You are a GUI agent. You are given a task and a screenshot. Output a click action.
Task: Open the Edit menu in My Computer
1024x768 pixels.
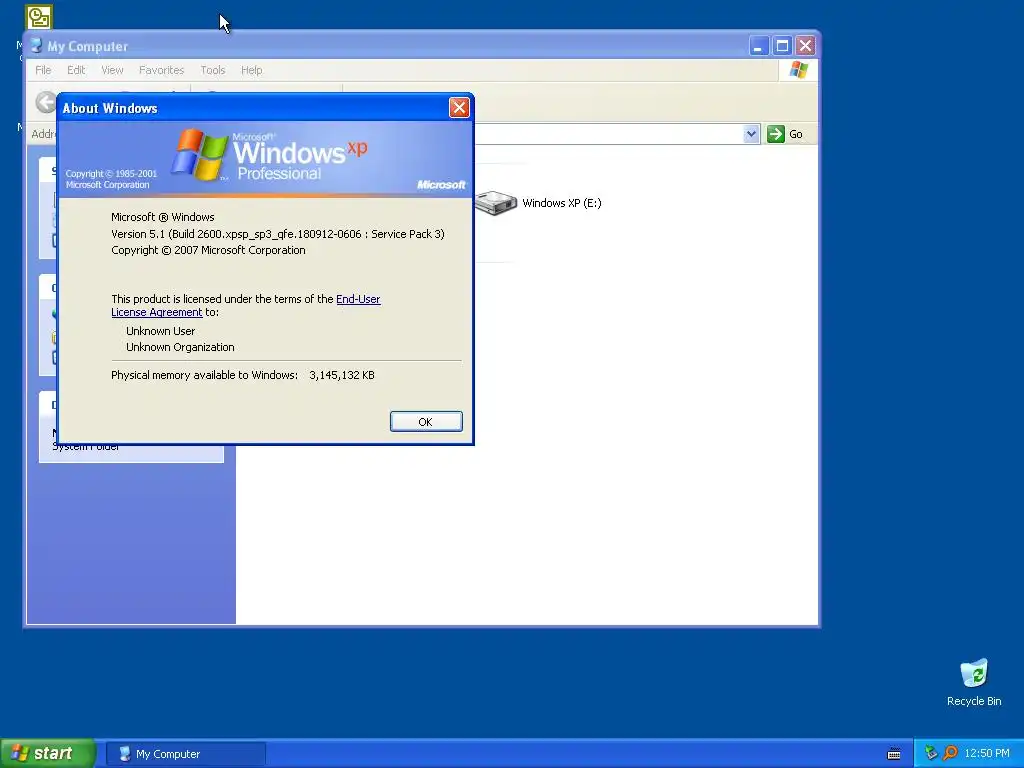point(76,70)
